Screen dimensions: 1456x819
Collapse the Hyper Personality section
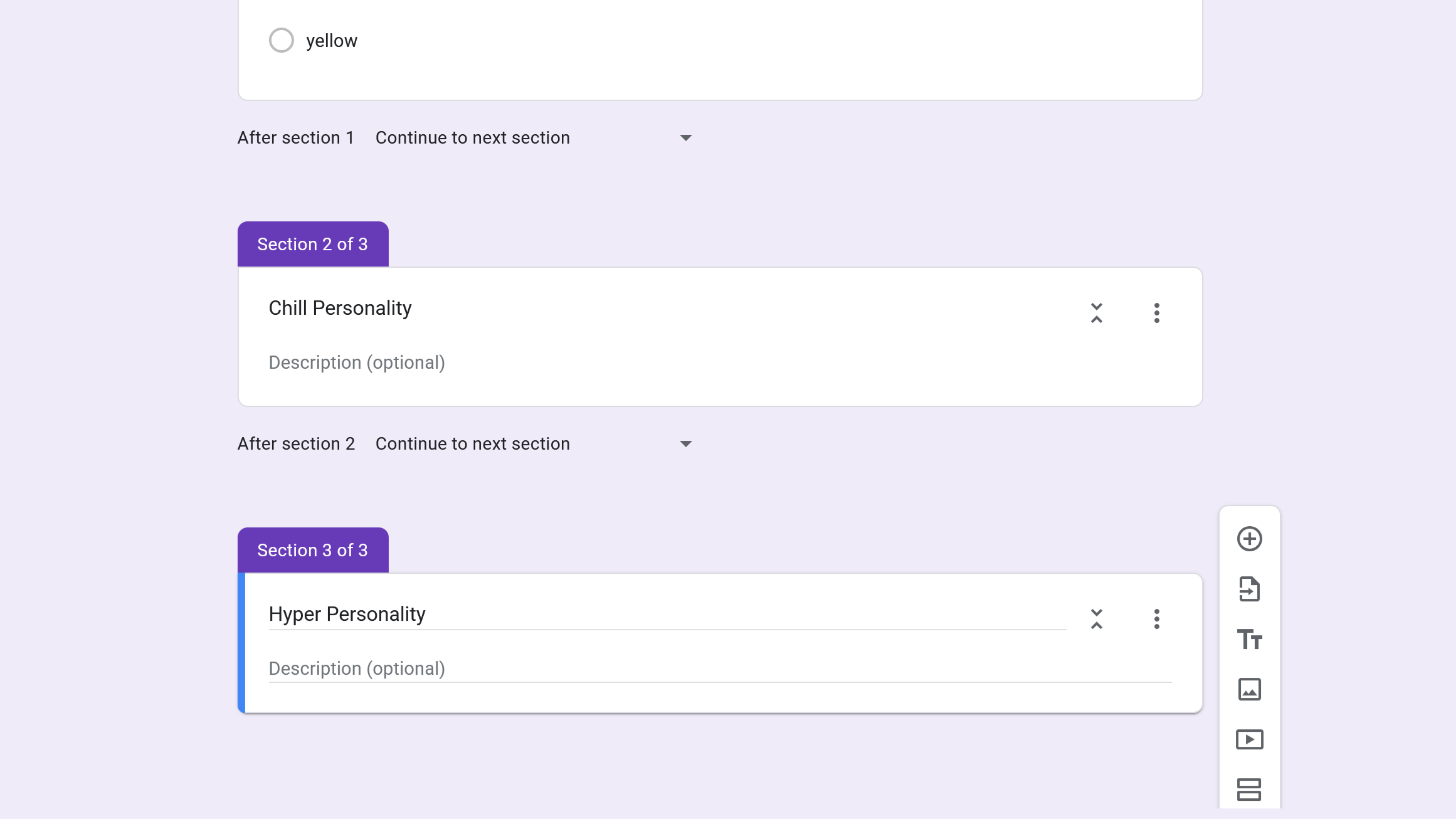(x=1097, y=618)
